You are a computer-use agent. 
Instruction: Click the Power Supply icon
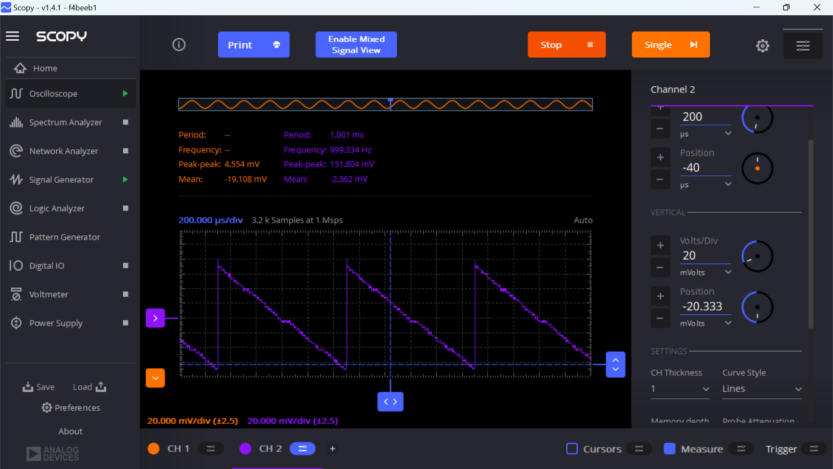click(16, 323)
